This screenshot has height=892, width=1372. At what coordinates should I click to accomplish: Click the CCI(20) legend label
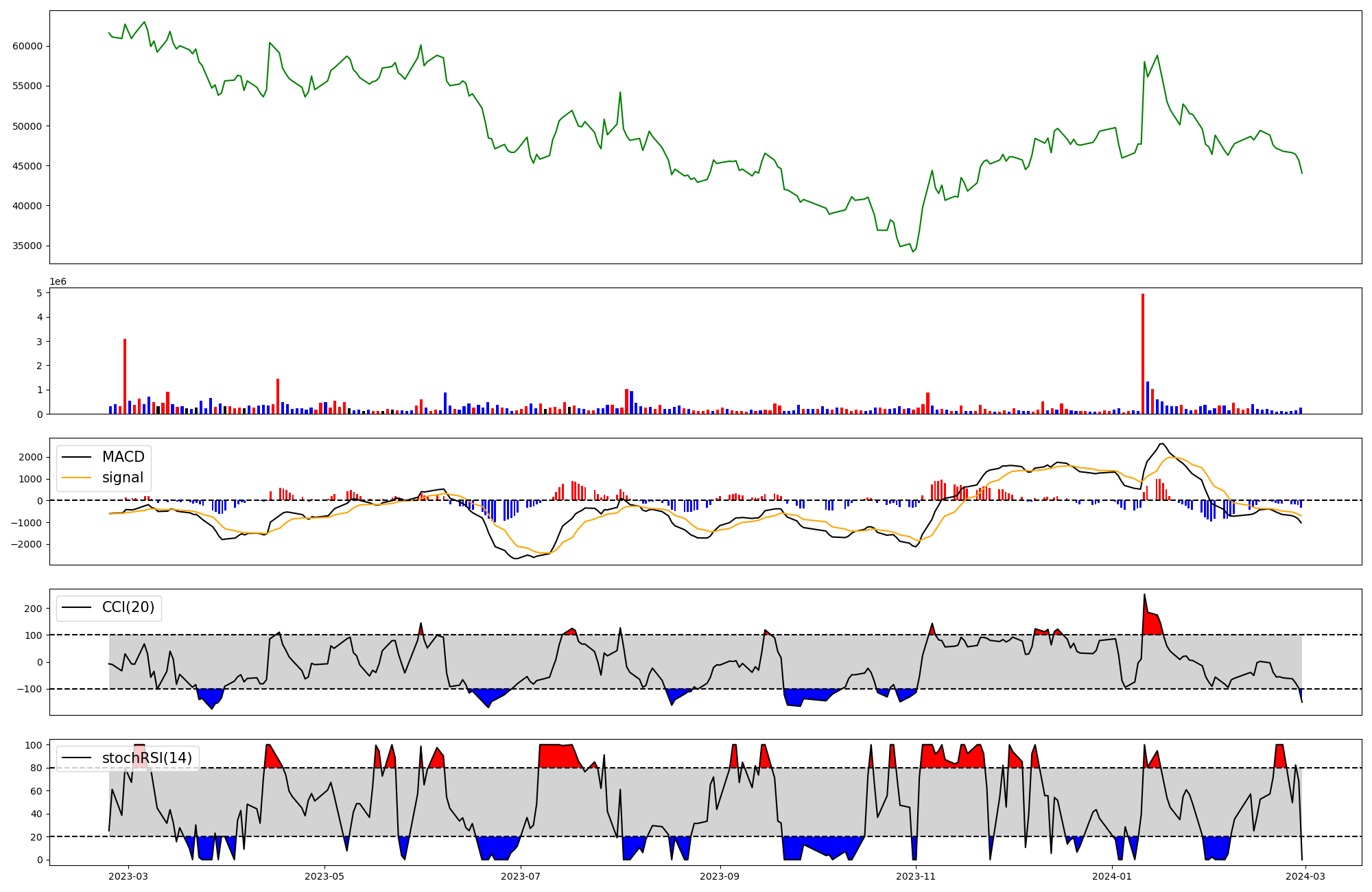pyautogui.click(x=128, y=607)
